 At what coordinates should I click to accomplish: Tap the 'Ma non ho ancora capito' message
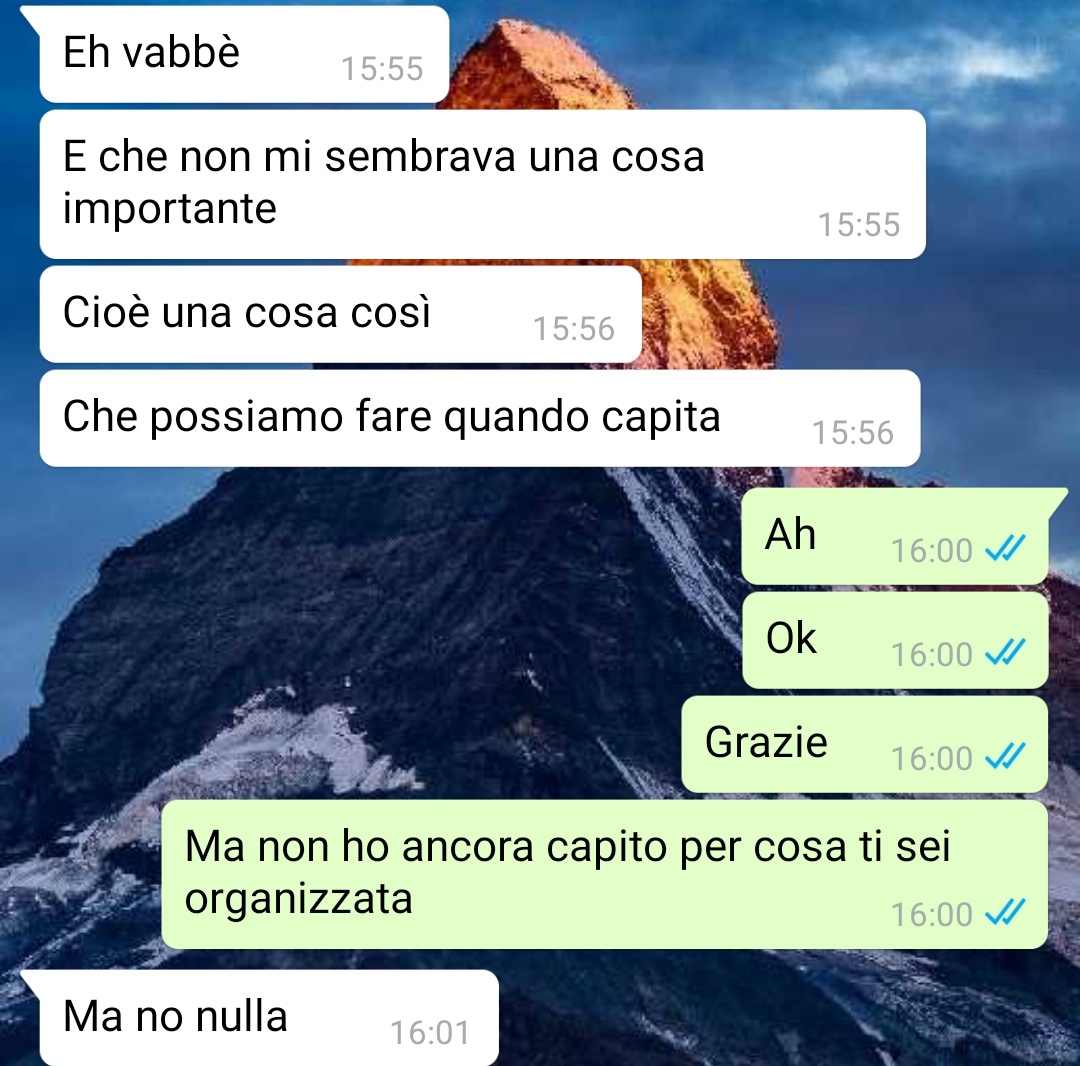pyautogui.click(x=604, y=874)
